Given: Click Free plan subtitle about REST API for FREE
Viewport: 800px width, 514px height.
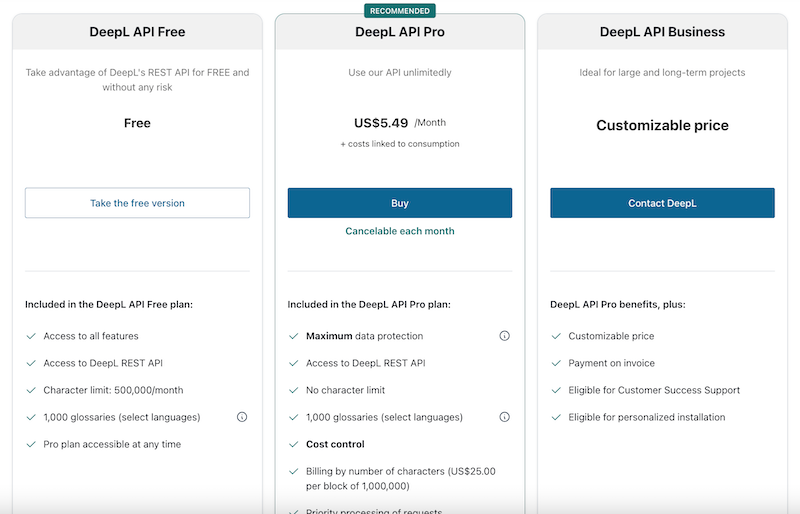Looking at the screenshot, I should pyautogui.click(x=137, y=80).
